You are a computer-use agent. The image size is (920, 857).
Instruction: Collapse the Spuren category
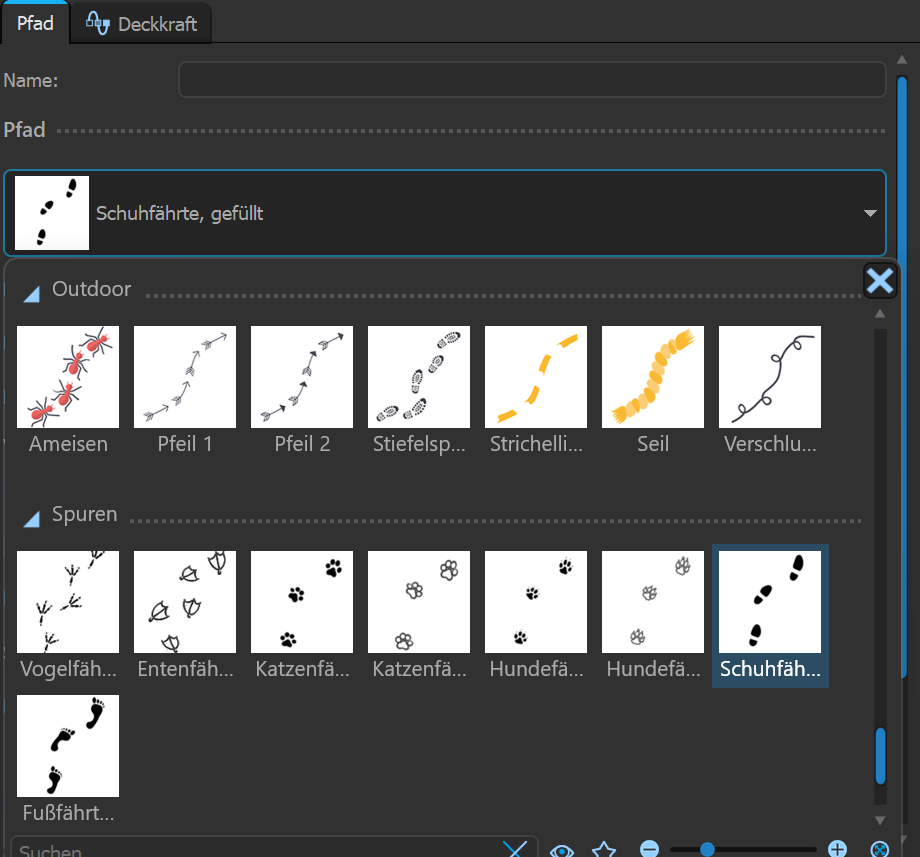point(32,517)
